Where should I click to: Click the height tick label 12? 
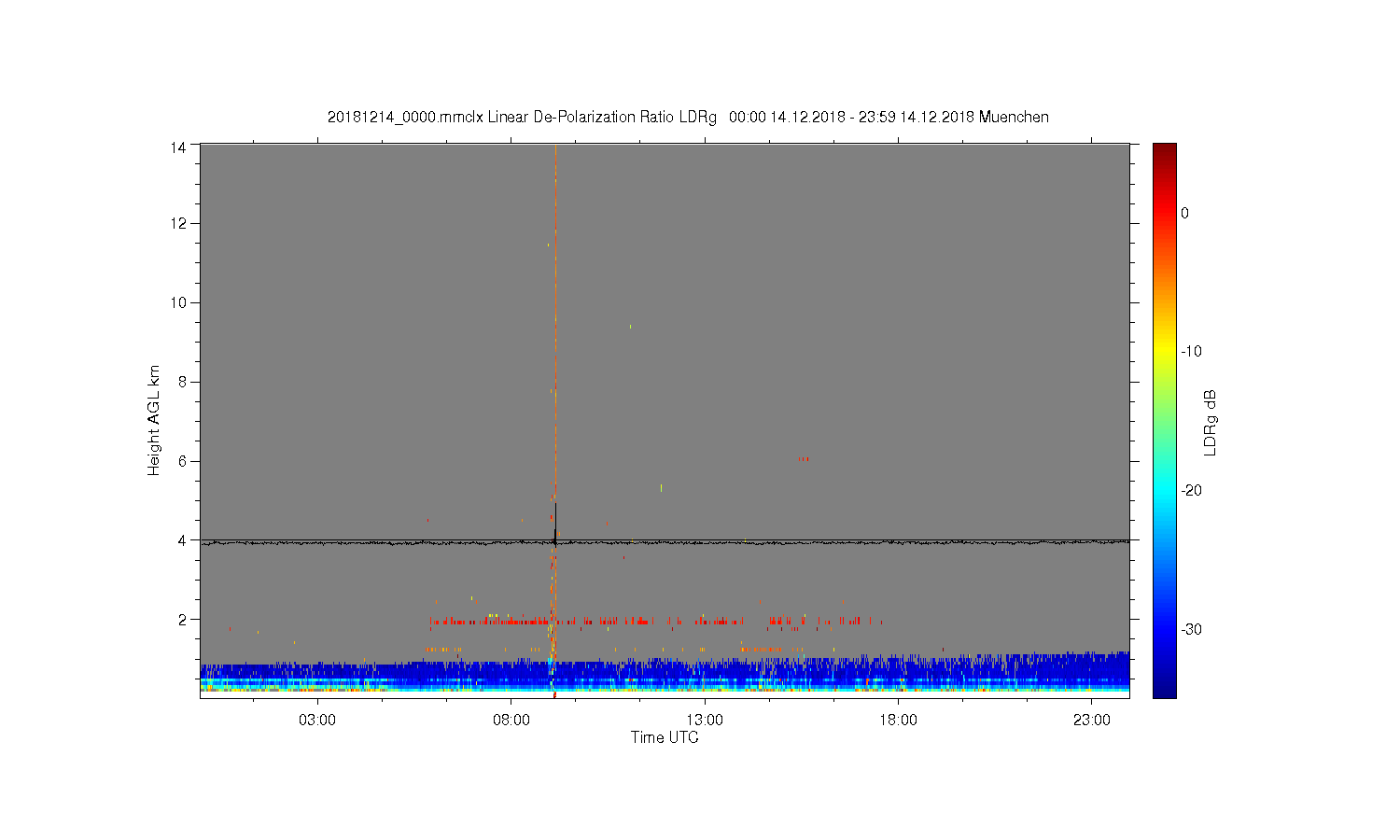coord(178,223)
